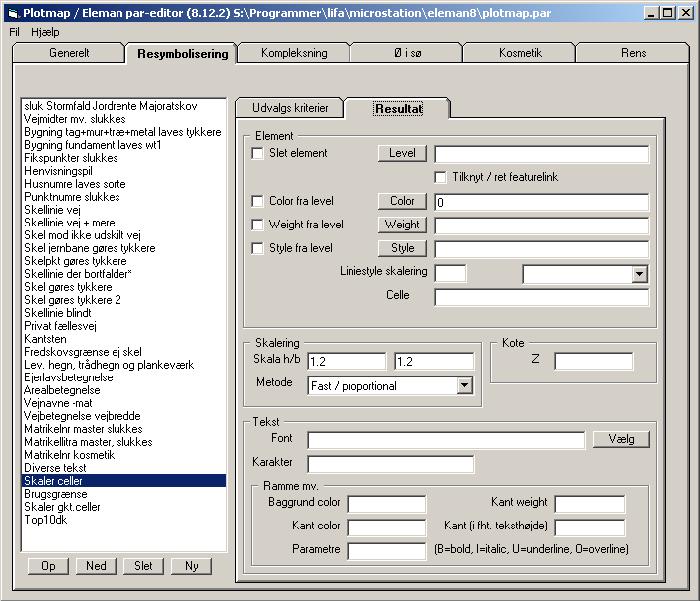Click the Style button
The height and width of the screenshot is (601, 700).
pos(402,248)
